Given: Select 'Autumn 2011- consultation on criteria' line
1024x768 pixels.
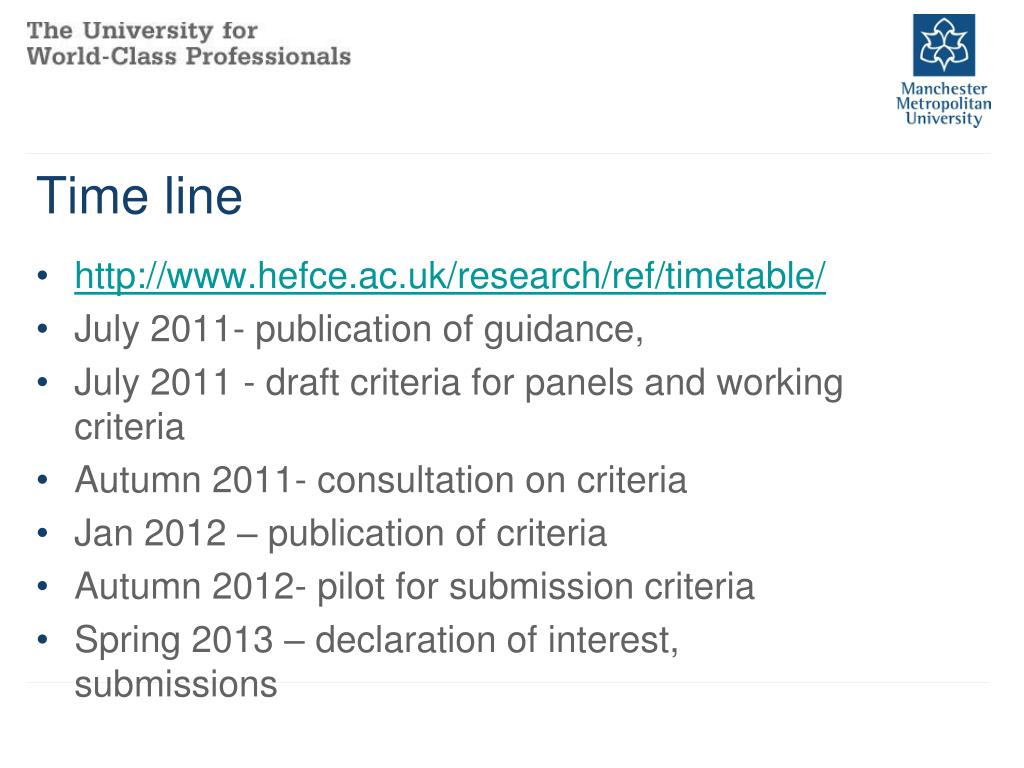Looking at the screenshot, I should pos(380,480).
